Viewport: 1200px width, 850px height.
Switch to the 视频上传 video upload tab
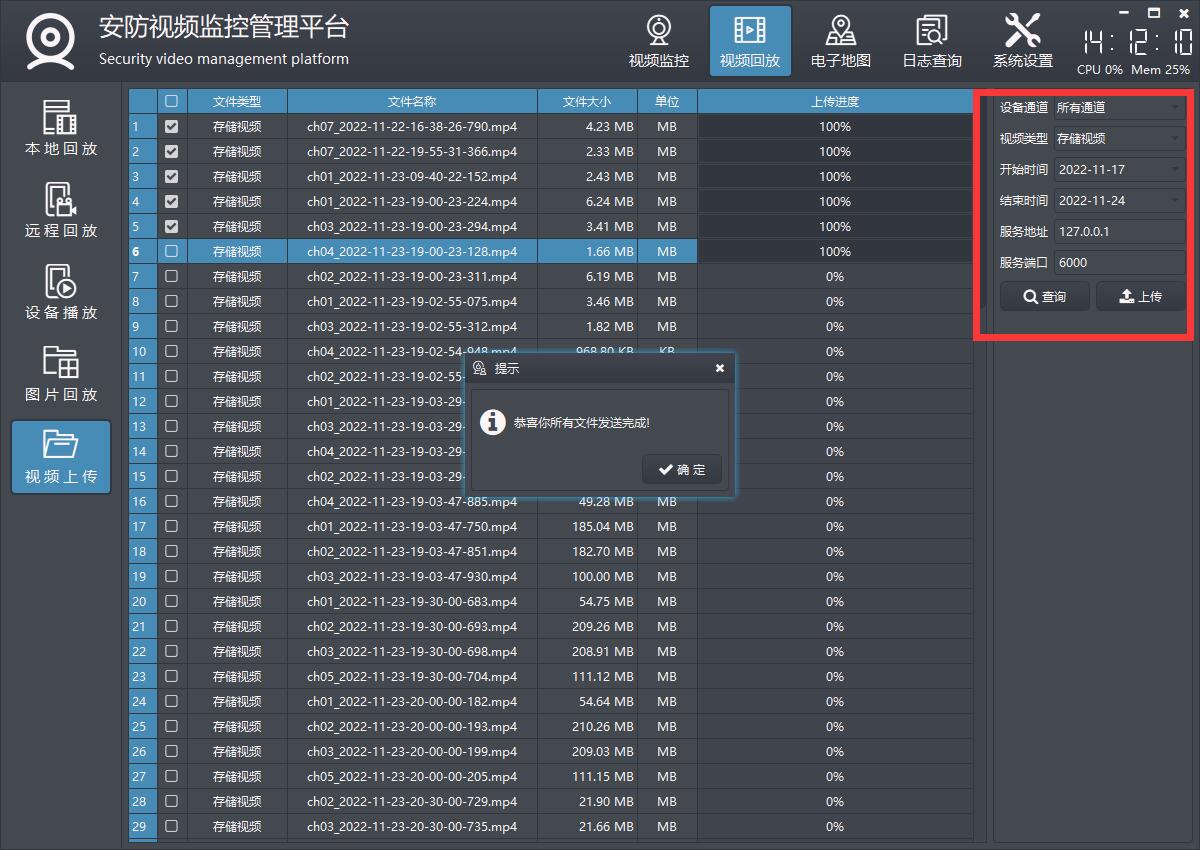tap(61, 456)
